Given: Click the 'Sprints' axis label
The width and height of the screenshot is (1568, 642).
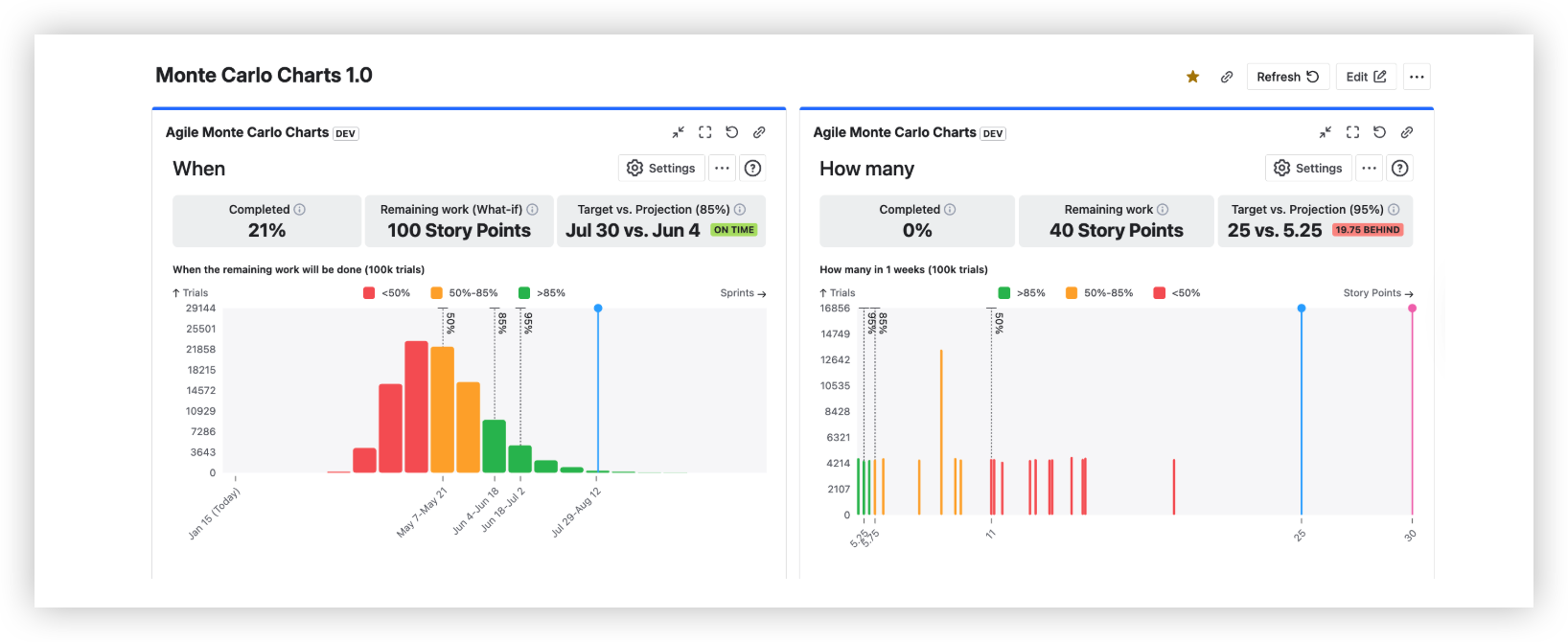Looking at the screenshot, I should coord(743,293).
